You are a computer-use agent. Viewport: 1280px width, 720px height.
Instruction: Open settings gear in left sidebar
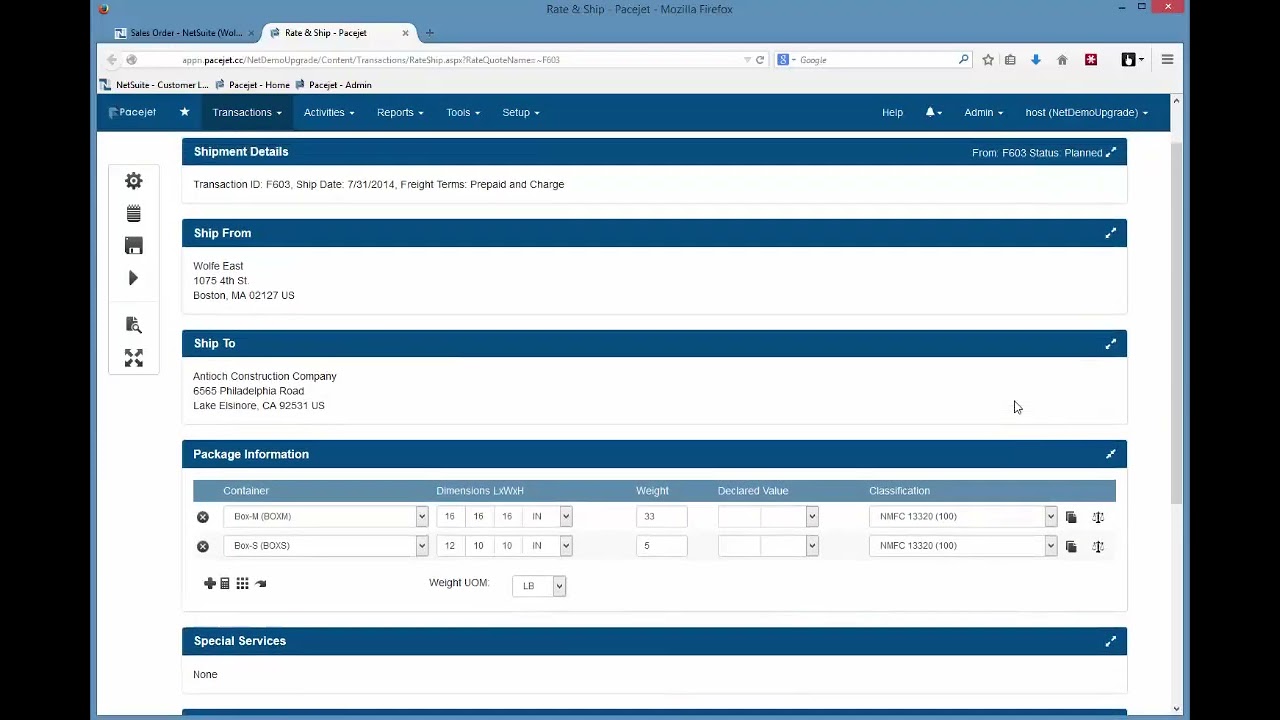[x=133, y=181]
